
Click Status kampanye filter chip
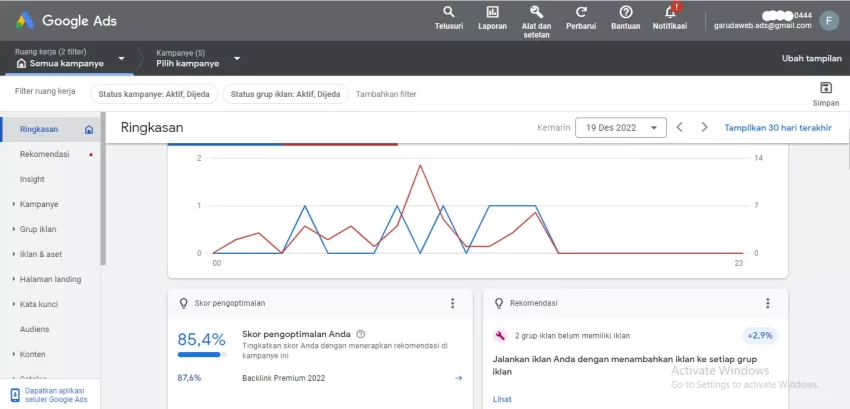pyautogui.click(x=154, y=94)
